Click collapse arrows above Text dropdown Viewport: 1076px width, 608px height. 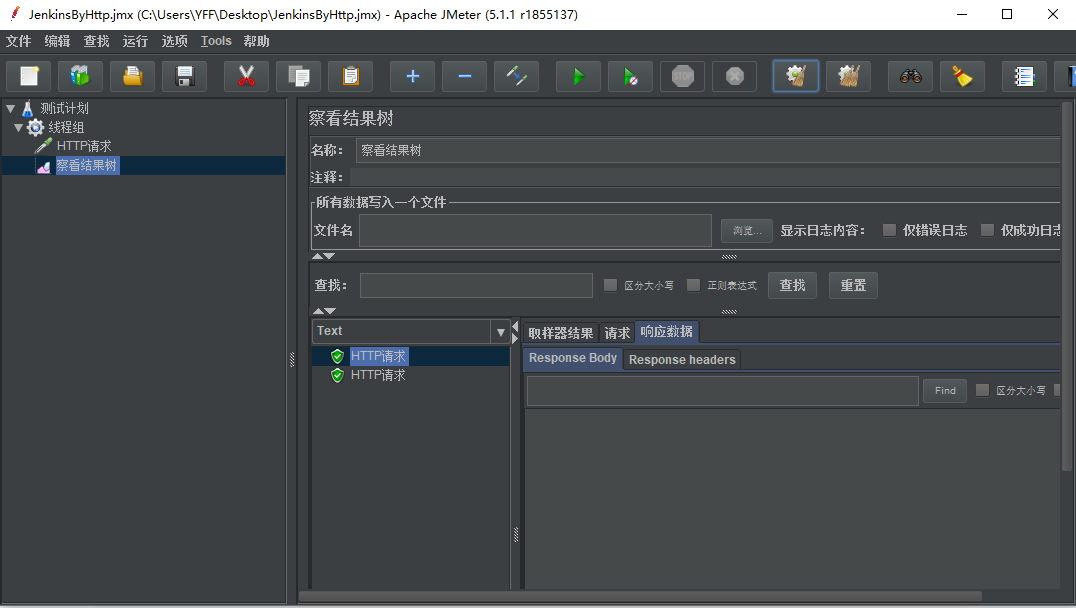(x=323, y=311)
